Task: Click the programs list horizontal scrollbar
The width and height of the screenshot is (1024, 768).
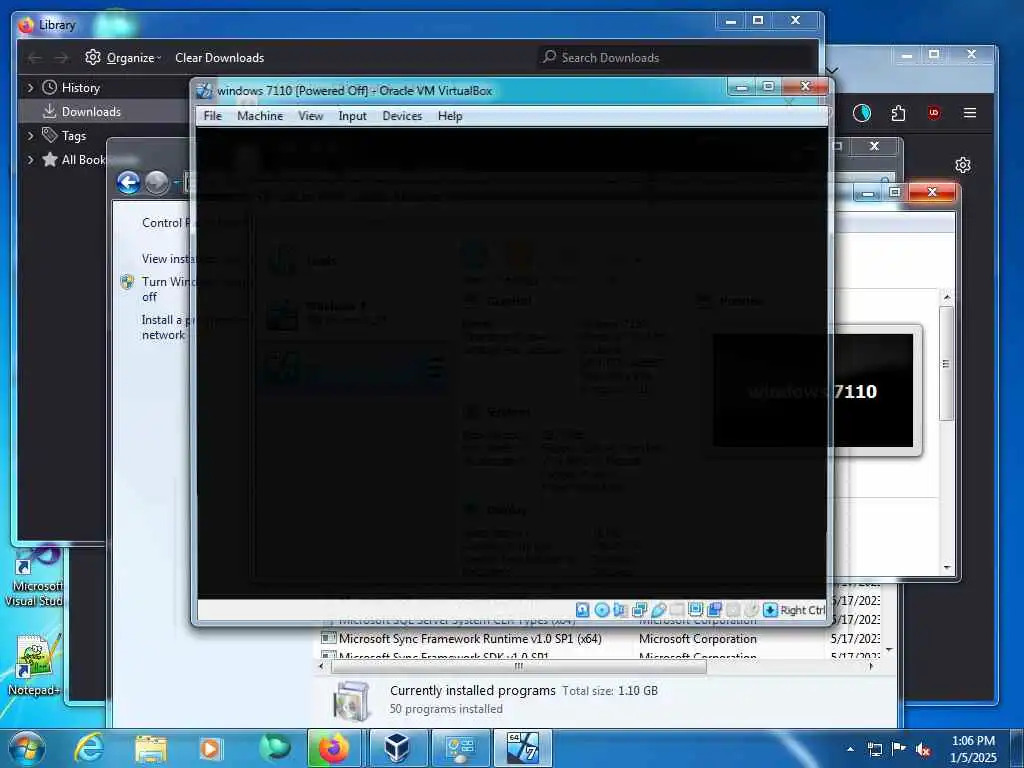Action: pyautogui.click(x=519, y=666)
